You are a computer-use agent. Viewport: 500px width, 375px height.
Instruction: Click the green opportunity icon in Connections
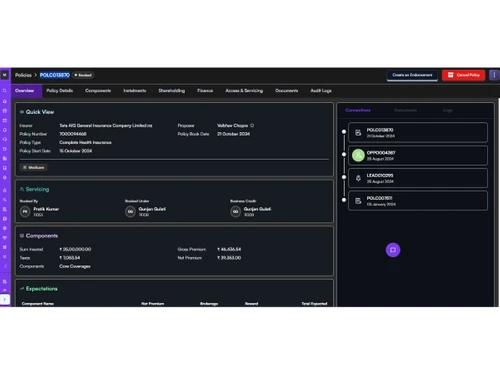(x=358, y=155)
